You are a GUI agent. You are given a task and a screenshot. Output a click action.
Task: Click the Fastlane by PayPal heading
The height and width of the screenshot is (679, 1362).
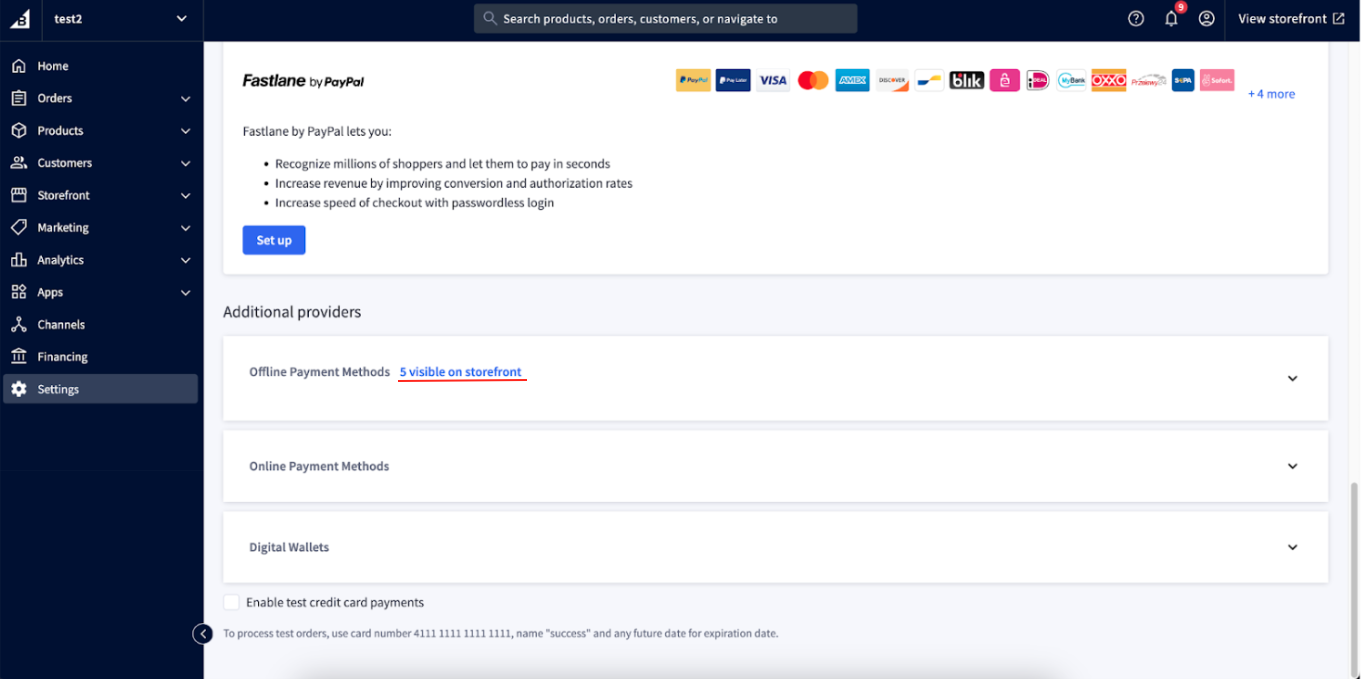click(x=303, y=81)
